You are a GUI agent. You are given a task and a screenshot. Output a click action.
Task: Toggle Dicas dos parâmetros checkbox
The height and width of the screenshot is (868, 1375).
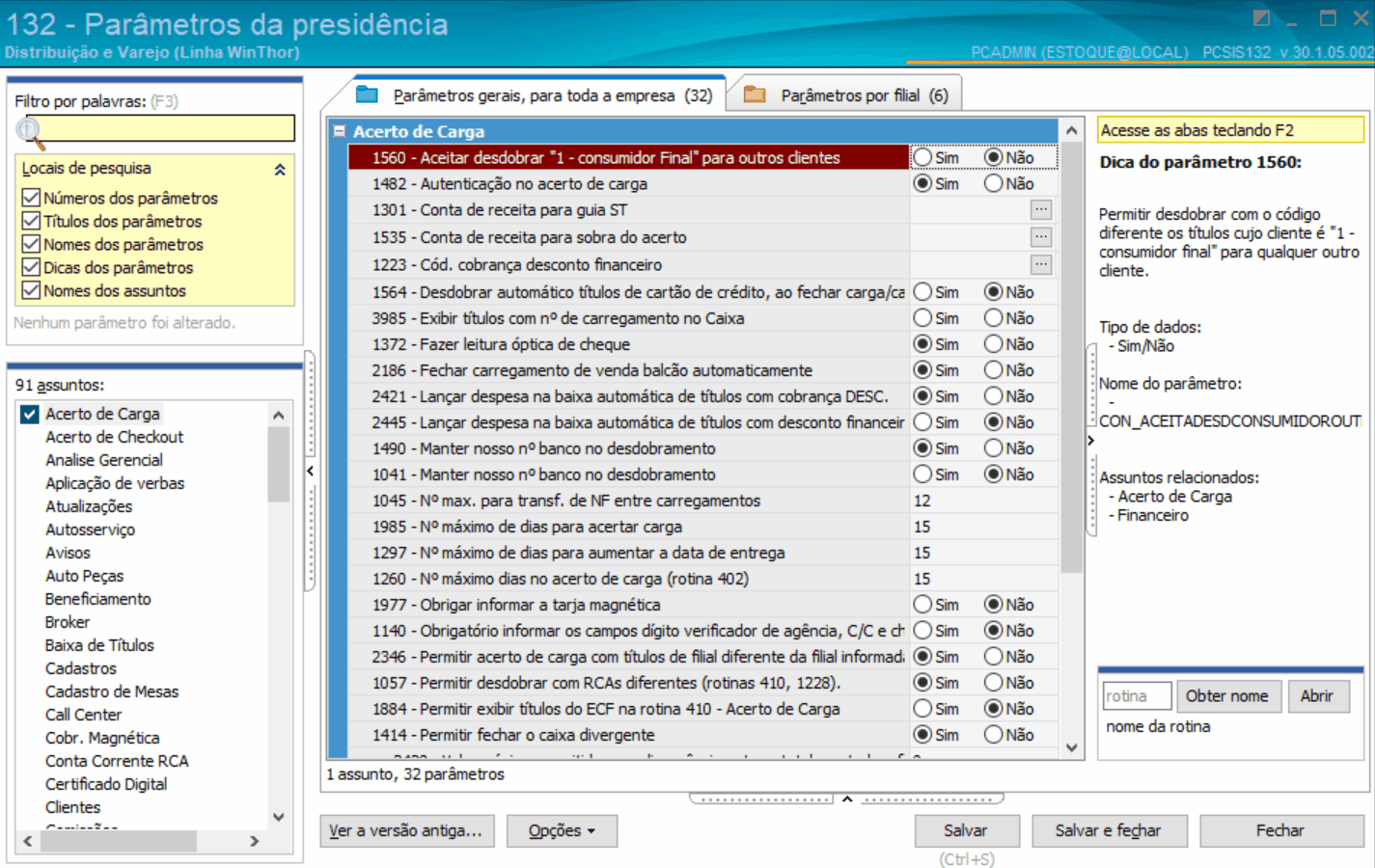(x=31, y=267)
